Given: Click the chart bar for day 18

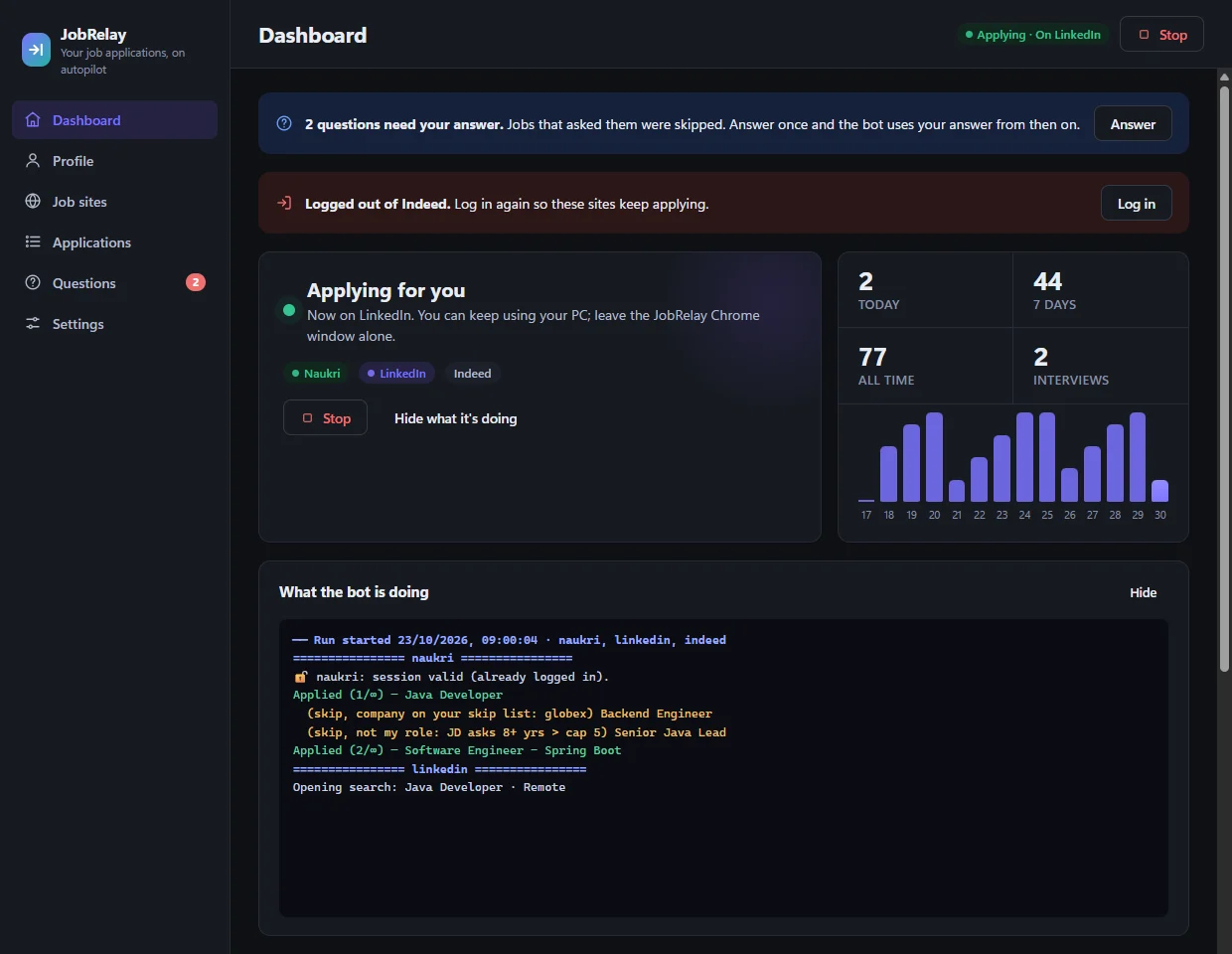Looking at the screenshot, I should 888,474.
